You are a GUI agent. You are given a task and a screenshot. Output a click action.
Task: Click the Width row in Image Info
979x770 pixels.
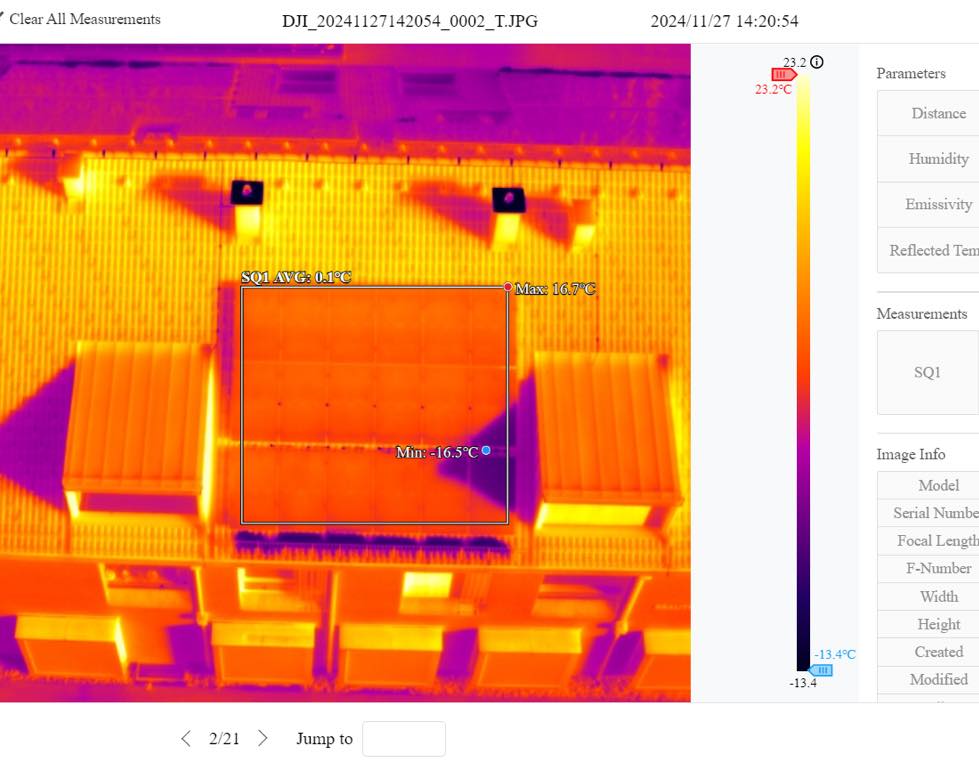[x=928, y=596]
